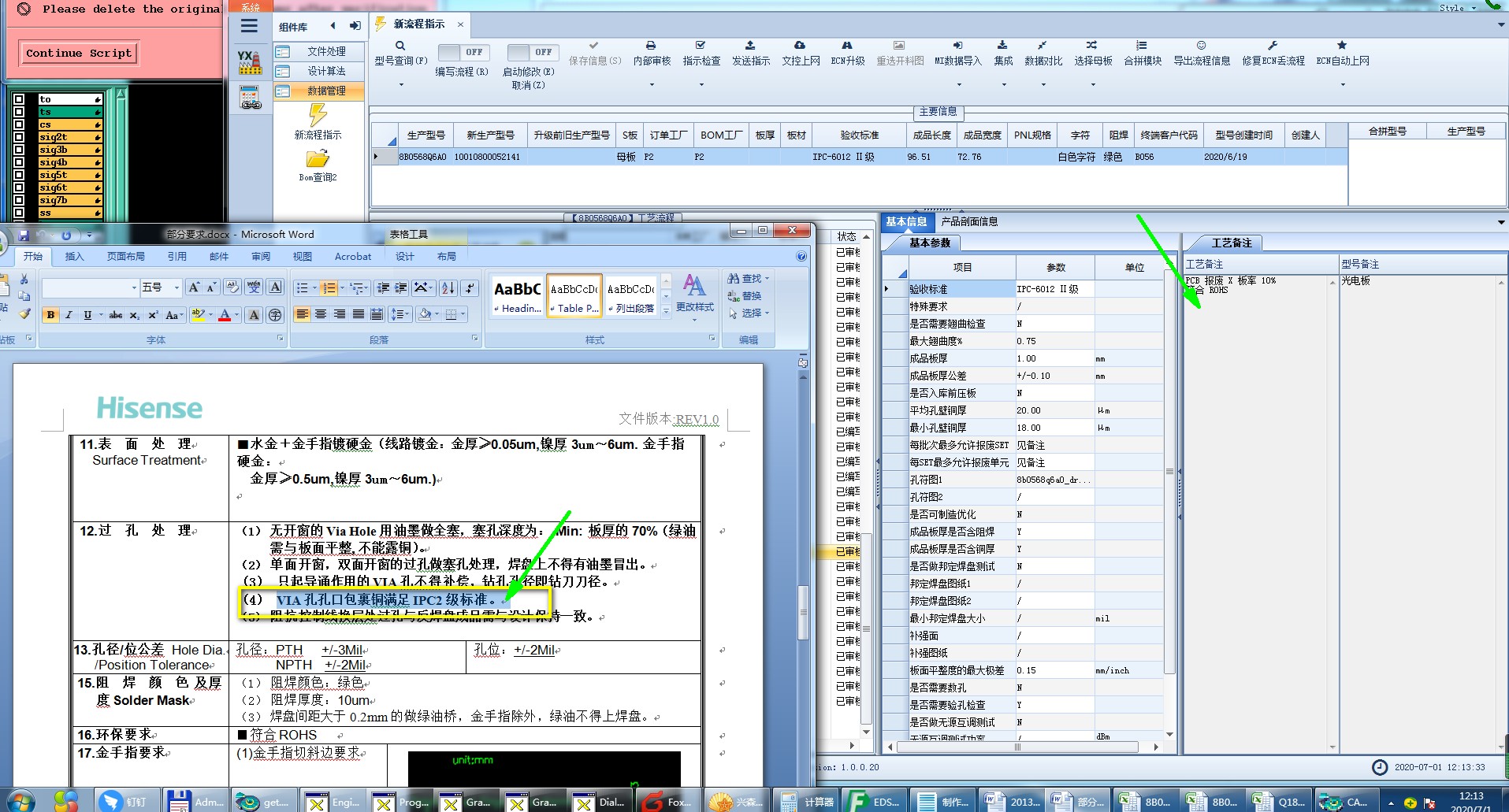Click Word shading paint bucket swatch
This screenshot has width=1509, height=812.
click(x=426, y=314)
